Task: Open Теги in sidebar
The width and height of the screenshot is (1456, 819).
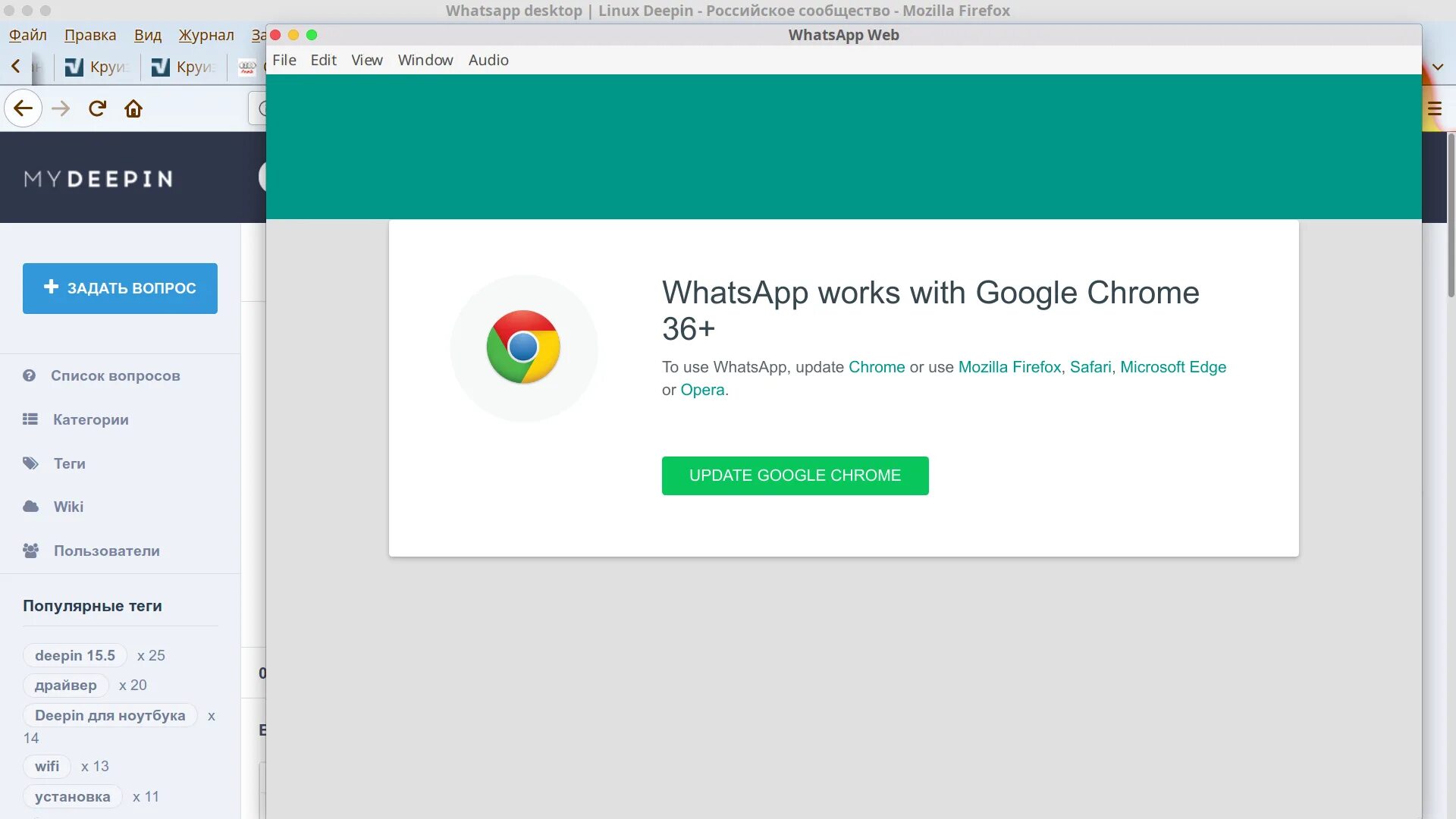Action: (69, 463)
